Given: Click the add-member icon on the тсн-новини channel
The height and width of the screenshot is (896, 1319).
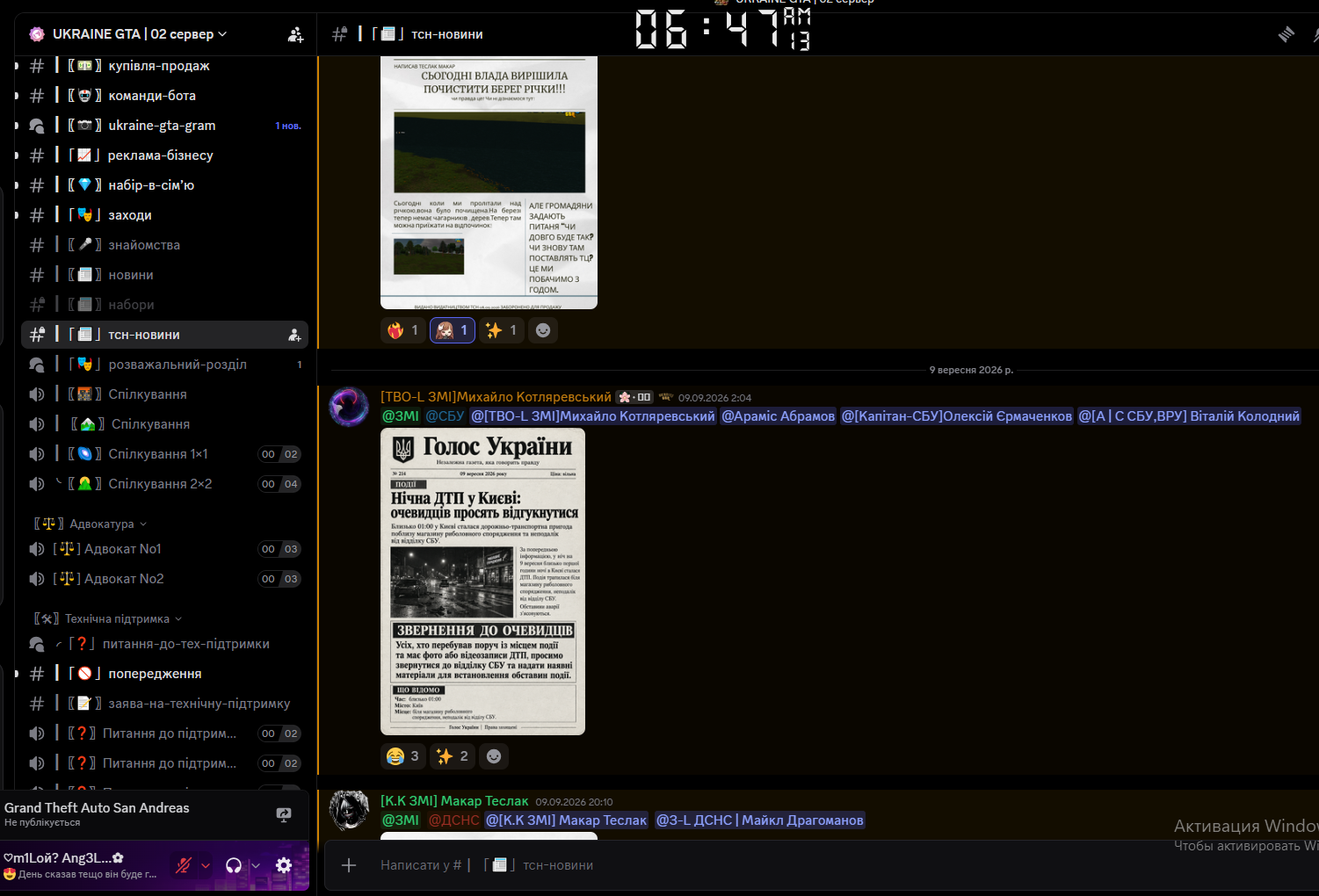Looking at the screenshot, I should click(294, 335).
